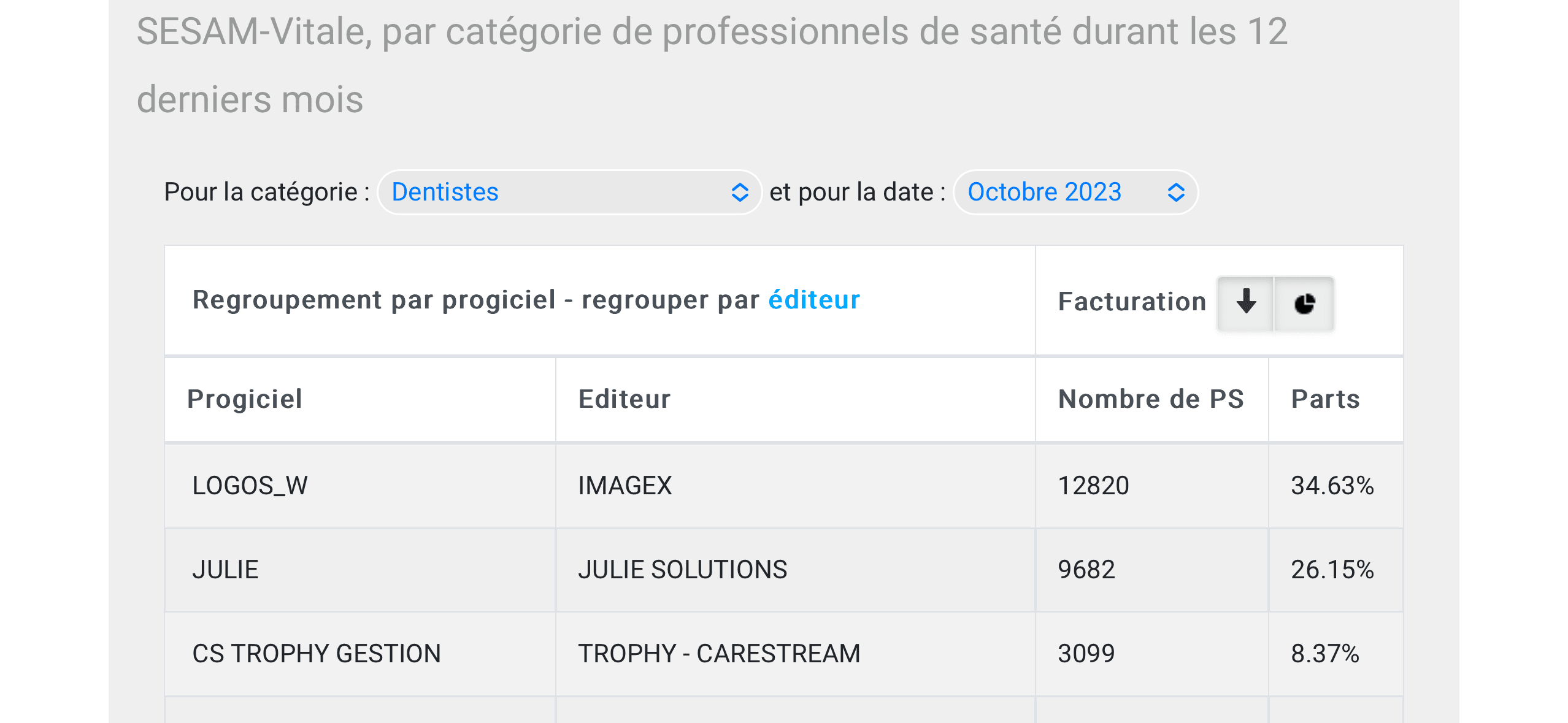This screenshot has height=723, width=1568.
Task: Click the sort-descending arrow icon beside Facturation
Action: point(1245,303)
